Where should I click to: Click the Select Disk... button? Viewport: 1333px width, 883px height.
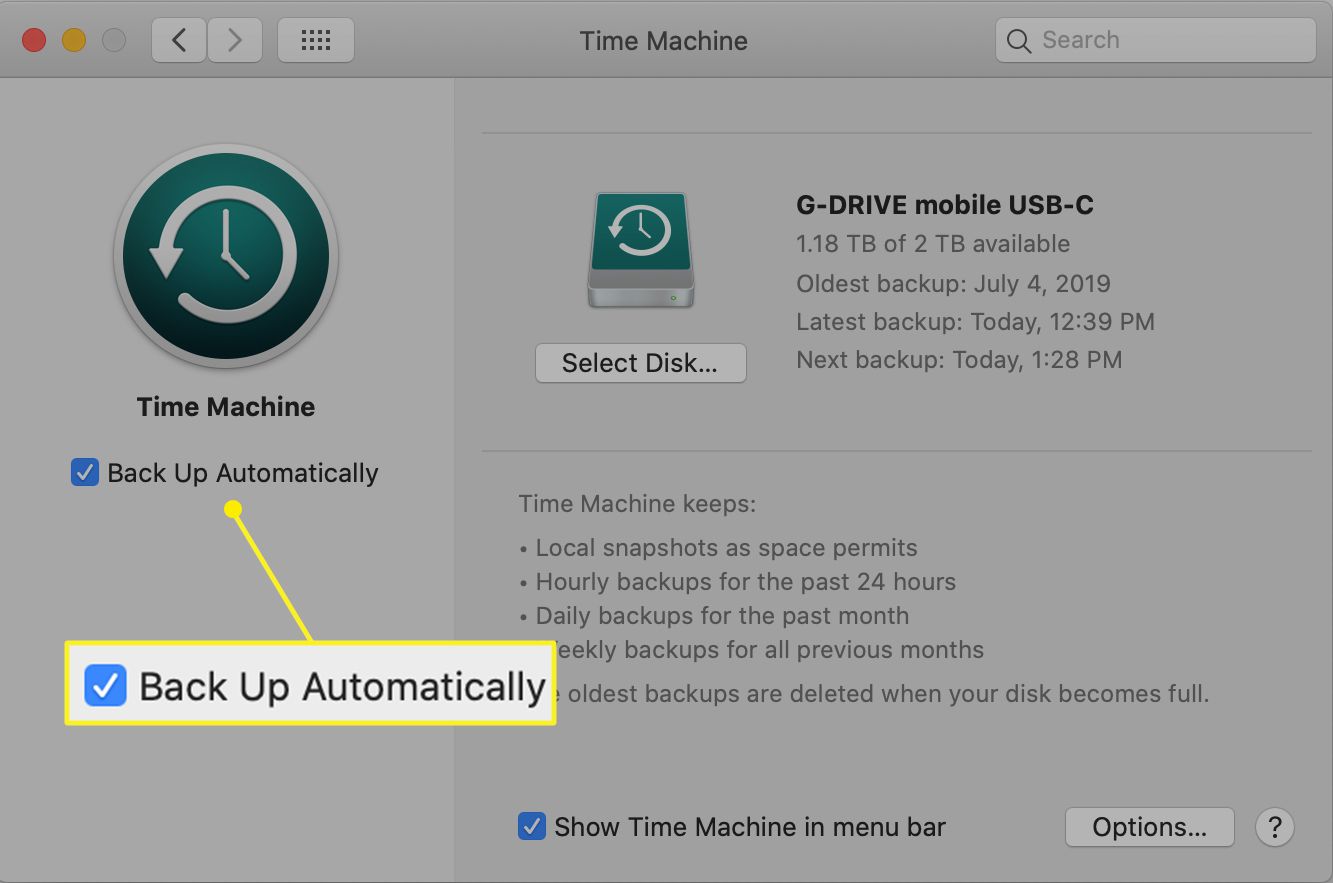click(640, 363)
